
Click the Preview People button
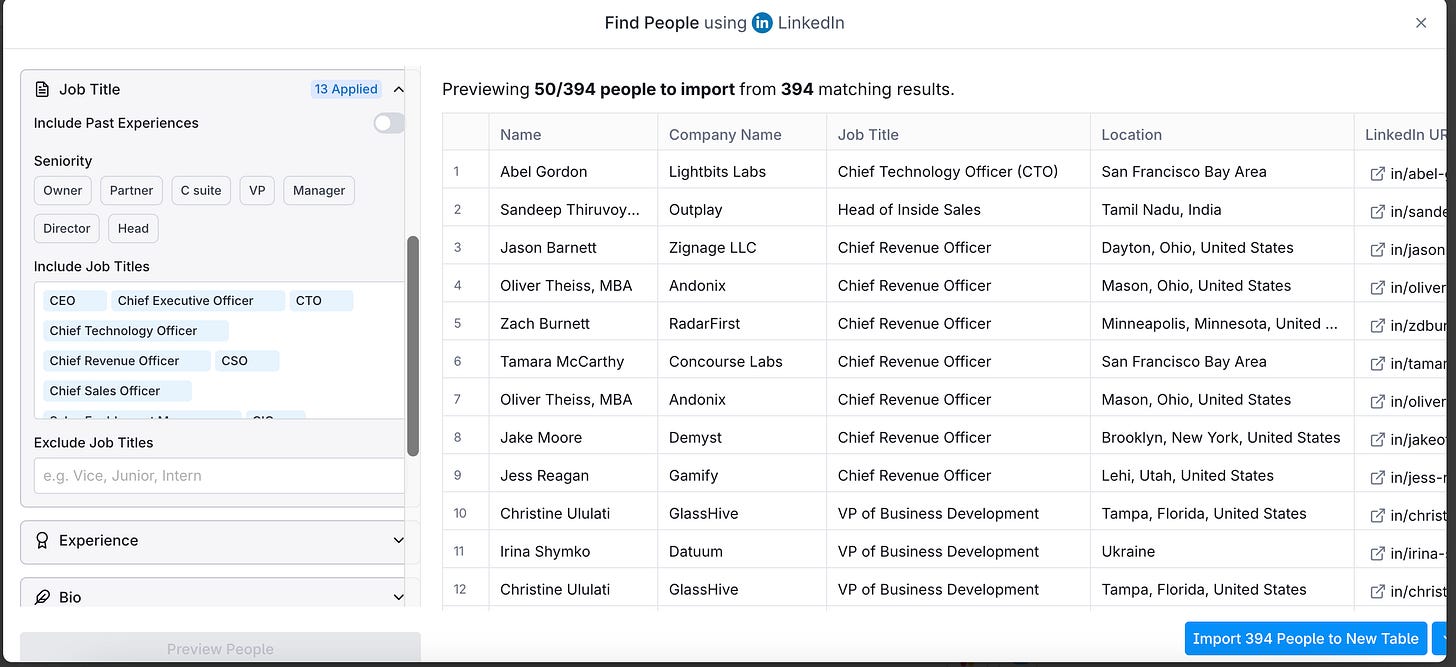click(x=220, y=648)
